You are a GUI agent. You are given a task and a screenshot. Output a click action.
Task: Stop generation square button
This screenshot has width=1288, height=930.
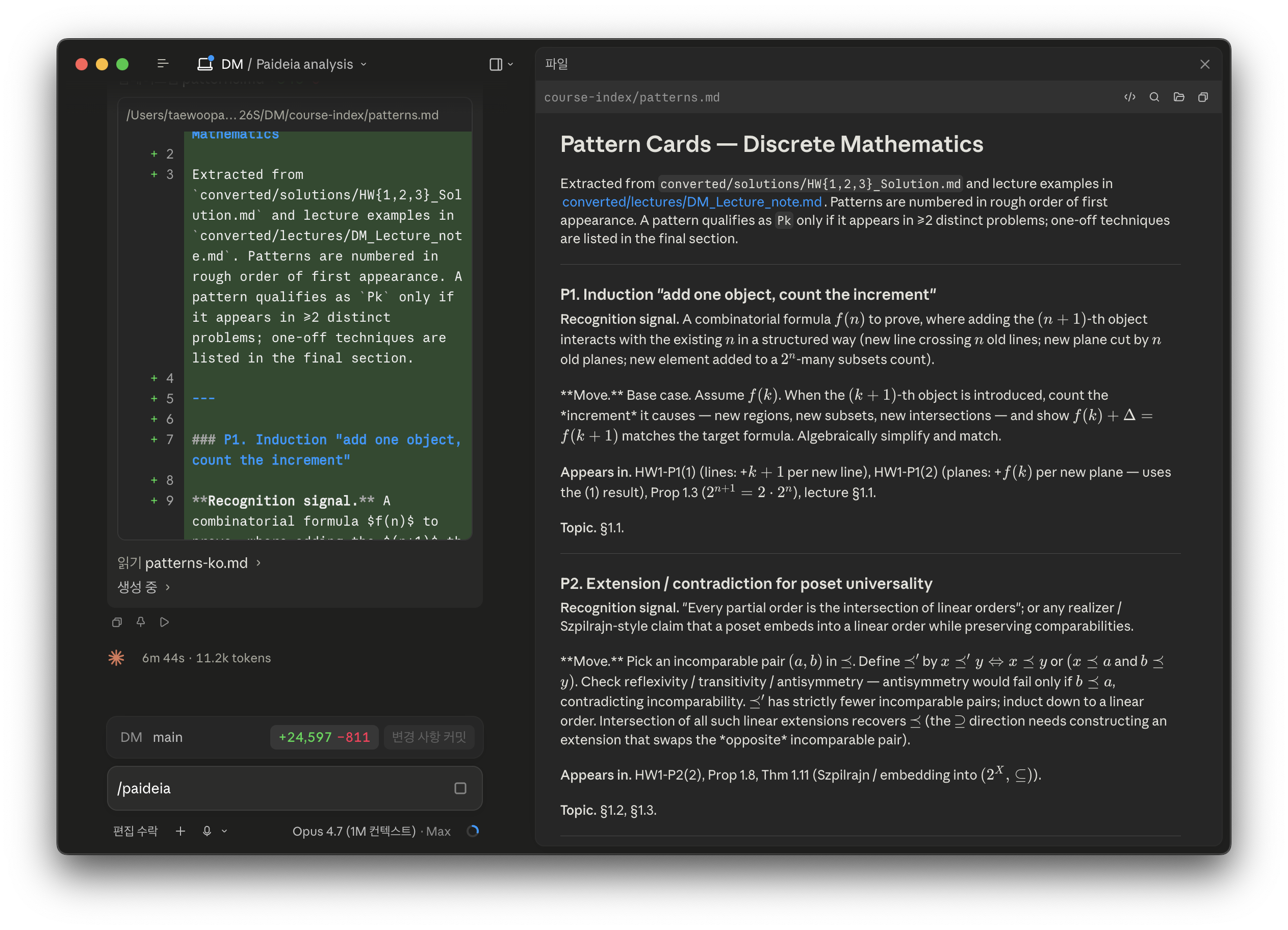click(x=460, y=788)
